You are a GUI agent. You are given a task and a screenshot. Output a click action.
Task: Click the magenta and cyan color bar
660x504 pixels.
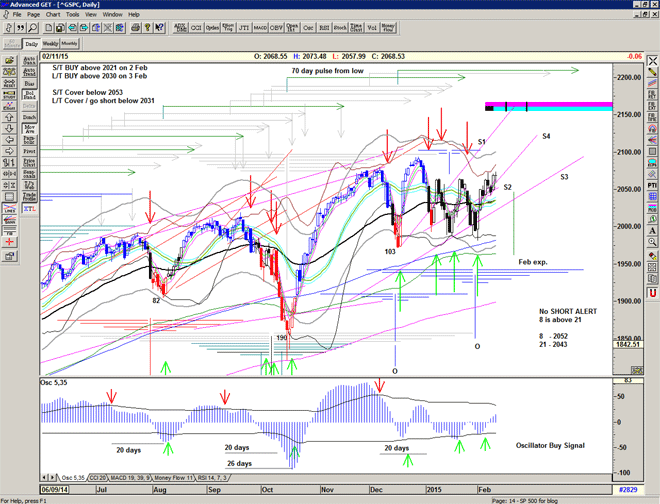click(549, 105)
